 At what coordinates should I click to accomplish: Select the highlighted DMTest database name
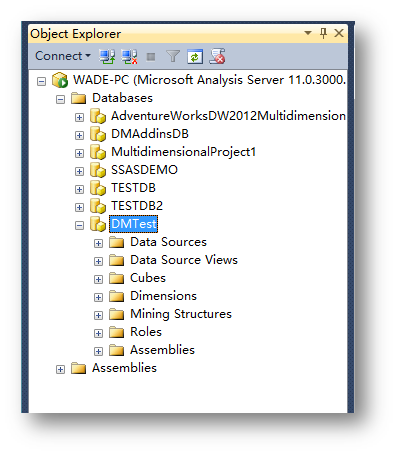click(134, 224)
